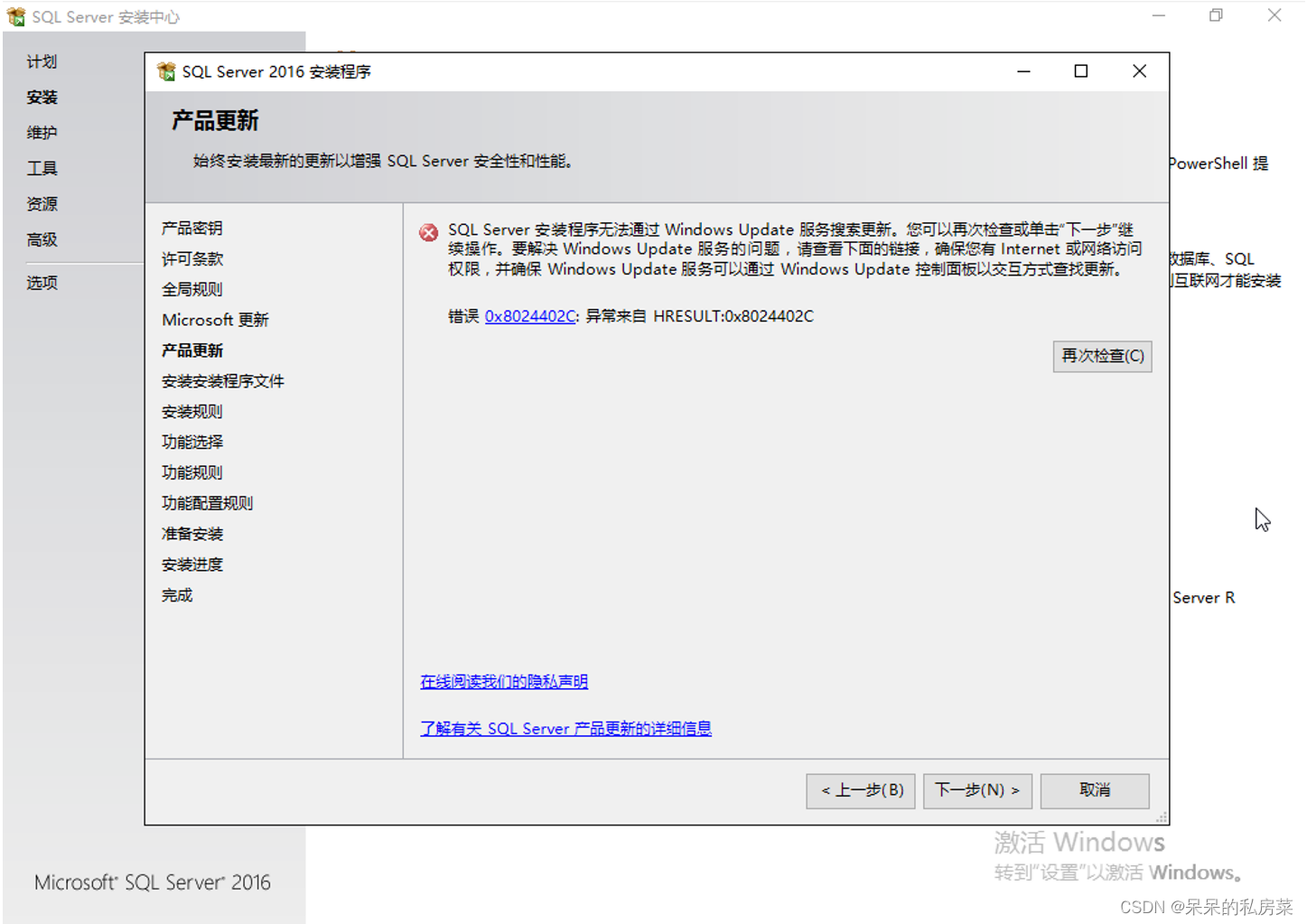Image resolution: width=1307 pixels, height=924 pixels.
Task: Continue with 下一步(N) > button
Action: pos(977,790)
